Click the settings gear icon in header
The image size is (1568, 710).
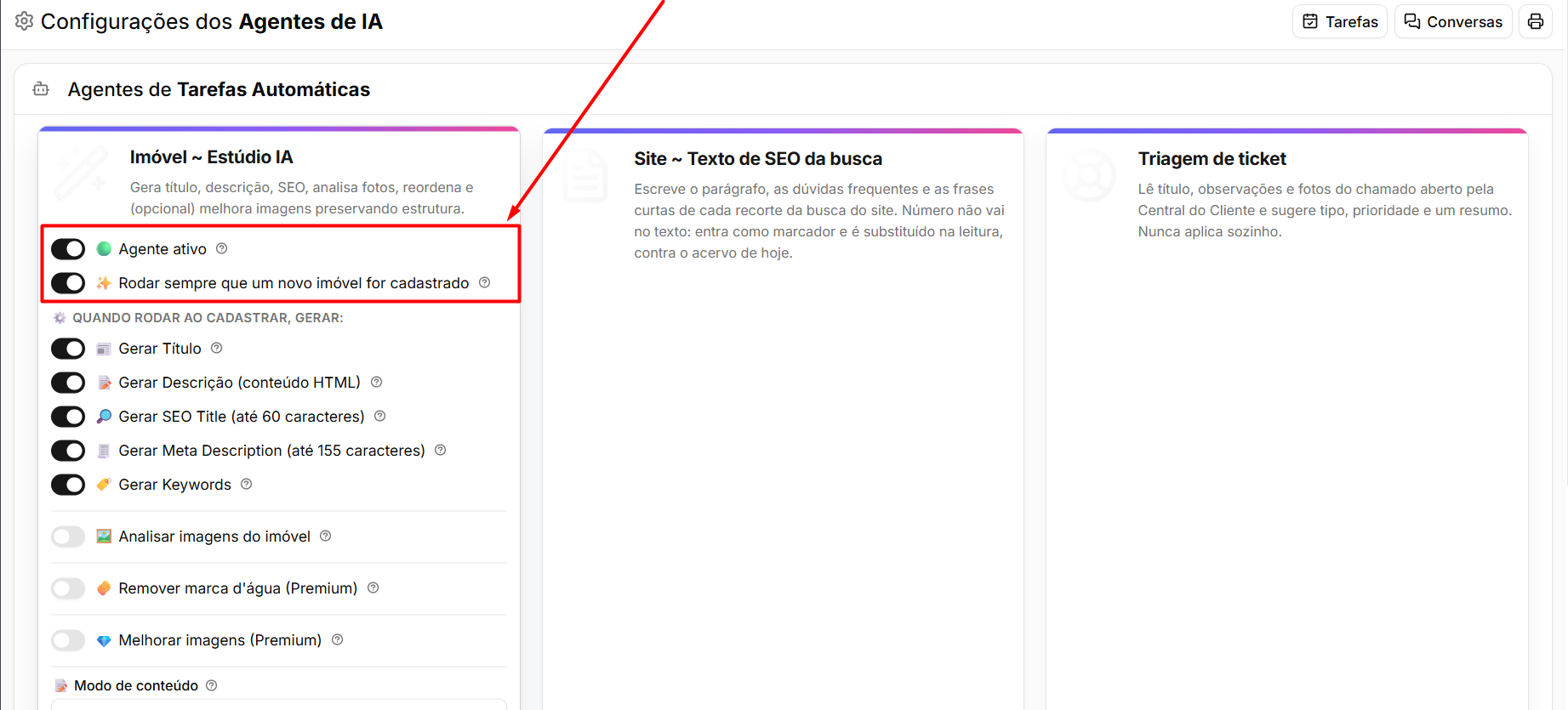pos(25,20)
